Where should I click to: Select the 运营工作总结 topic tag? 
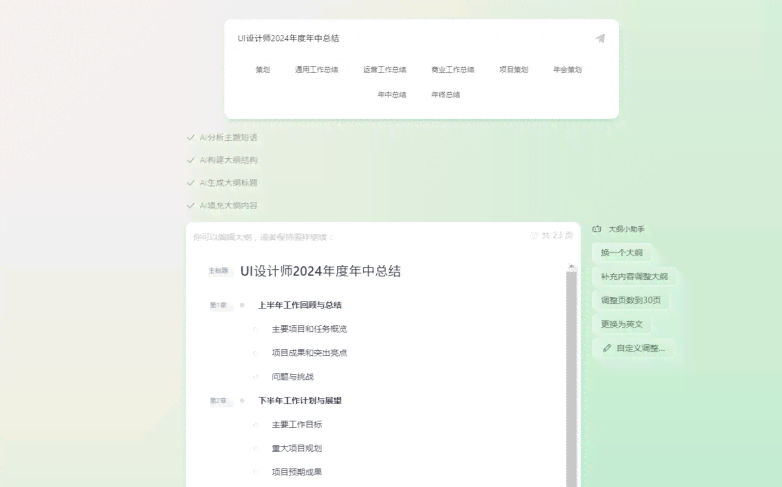(x=385, y=69)
